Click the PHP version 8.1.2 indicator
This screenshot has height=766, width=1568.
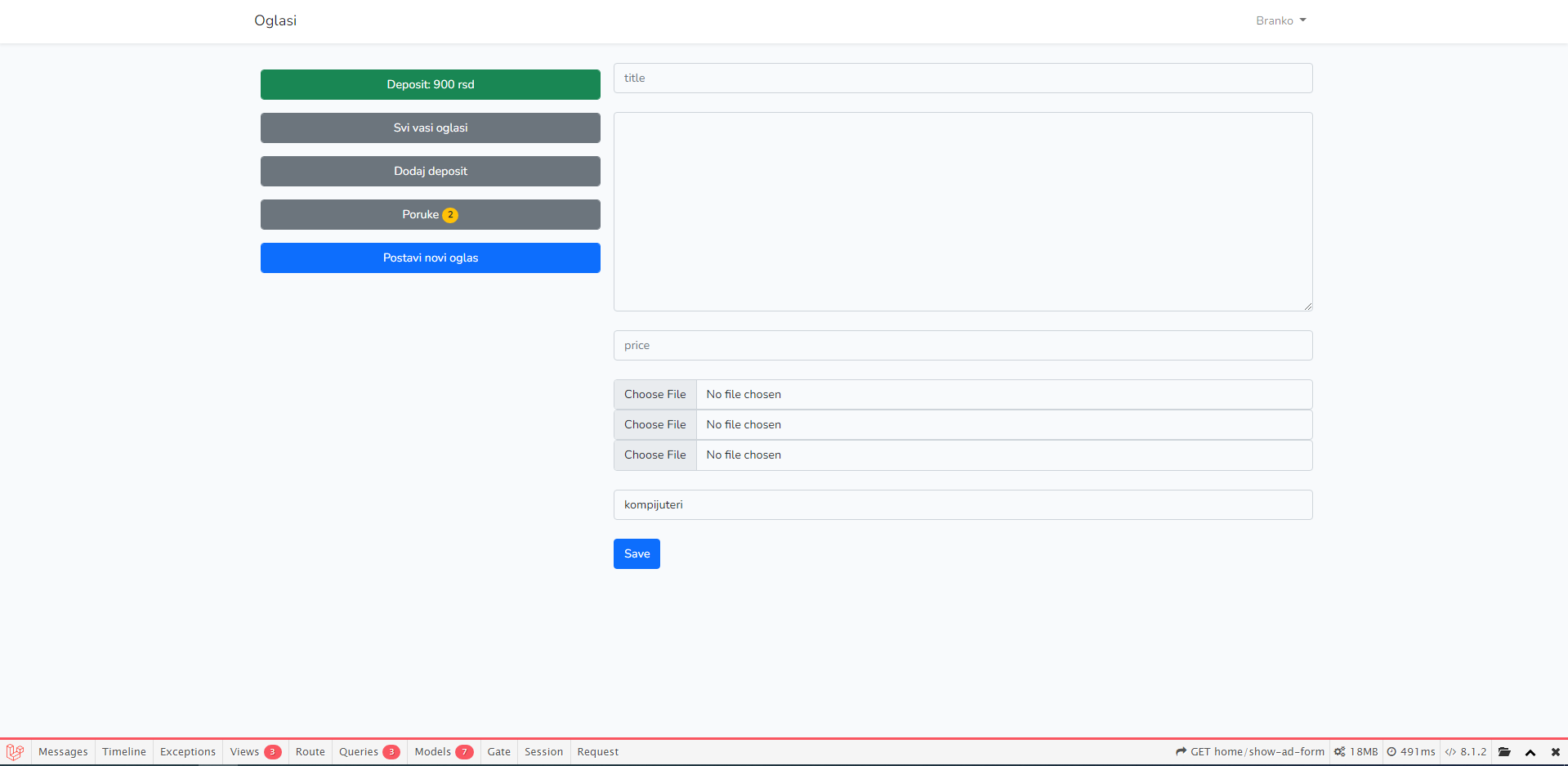pyautogui.click(x=1466, y=751)
